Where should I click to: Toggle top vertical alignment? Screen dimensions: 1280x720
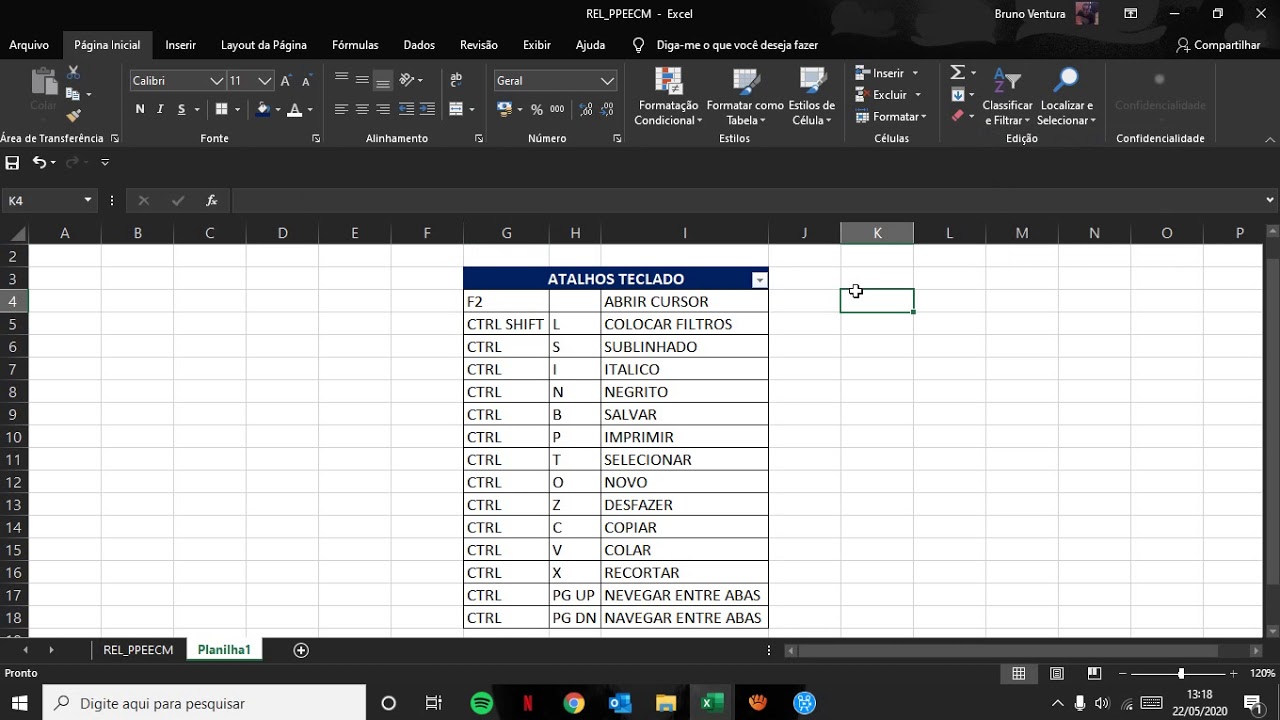(x=341, y=79)
